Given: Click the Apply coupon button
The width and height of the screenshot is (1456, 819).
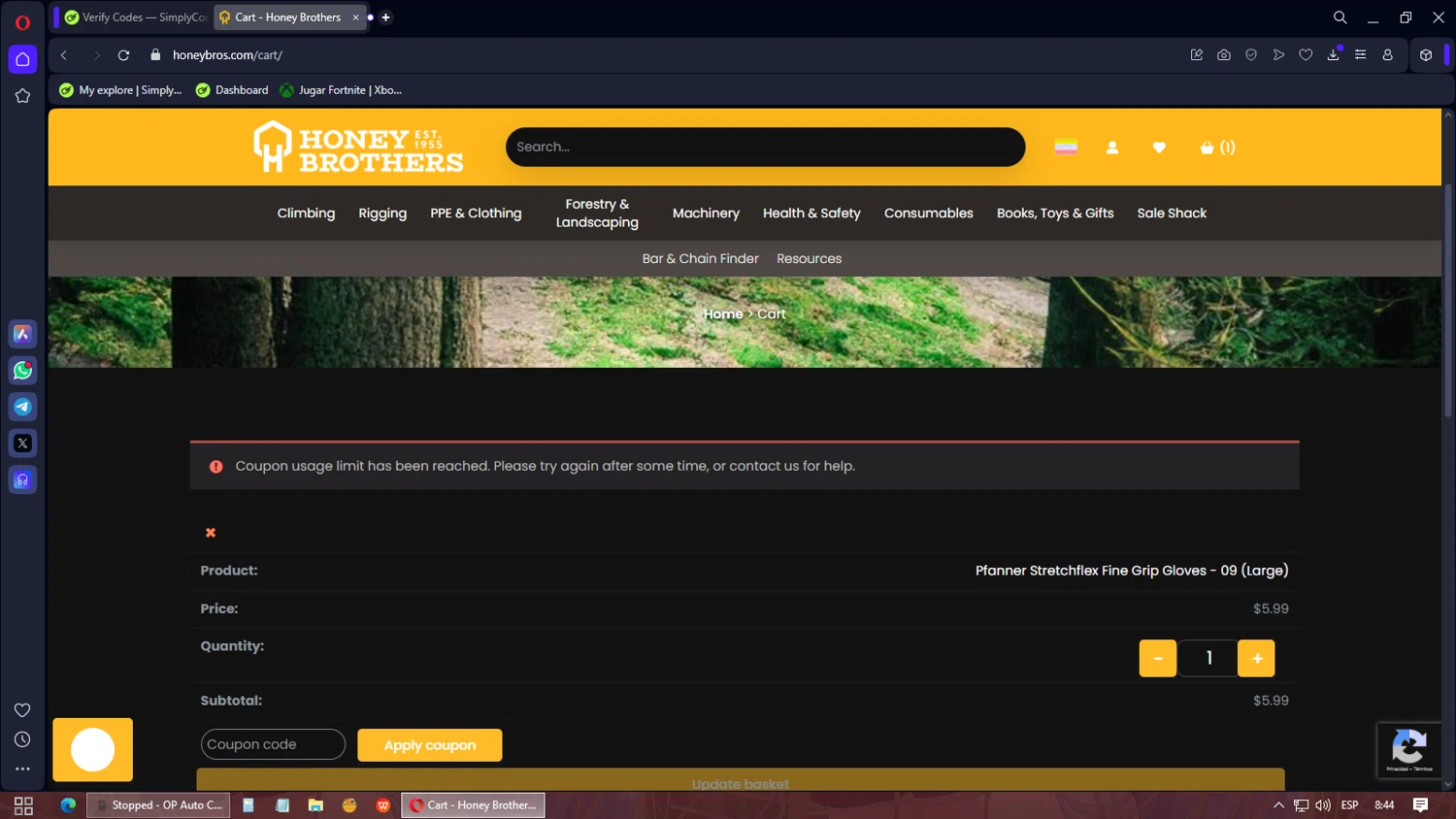Looking at the screenshot, I should tap(430, 745).
